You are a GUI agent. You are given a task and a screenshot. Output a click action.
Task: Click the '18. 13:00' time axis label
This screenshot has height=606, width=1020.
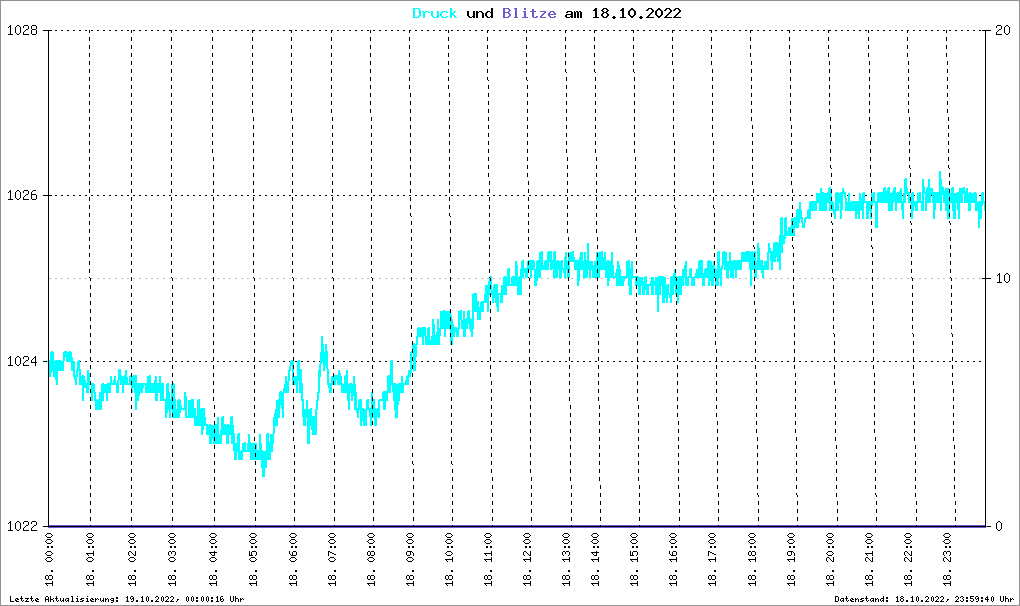[x=567, y=559]
